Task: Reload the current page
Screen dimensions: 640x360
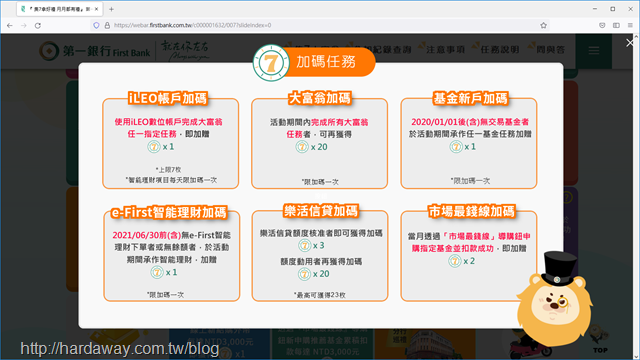Action: (x=38, y=25)
